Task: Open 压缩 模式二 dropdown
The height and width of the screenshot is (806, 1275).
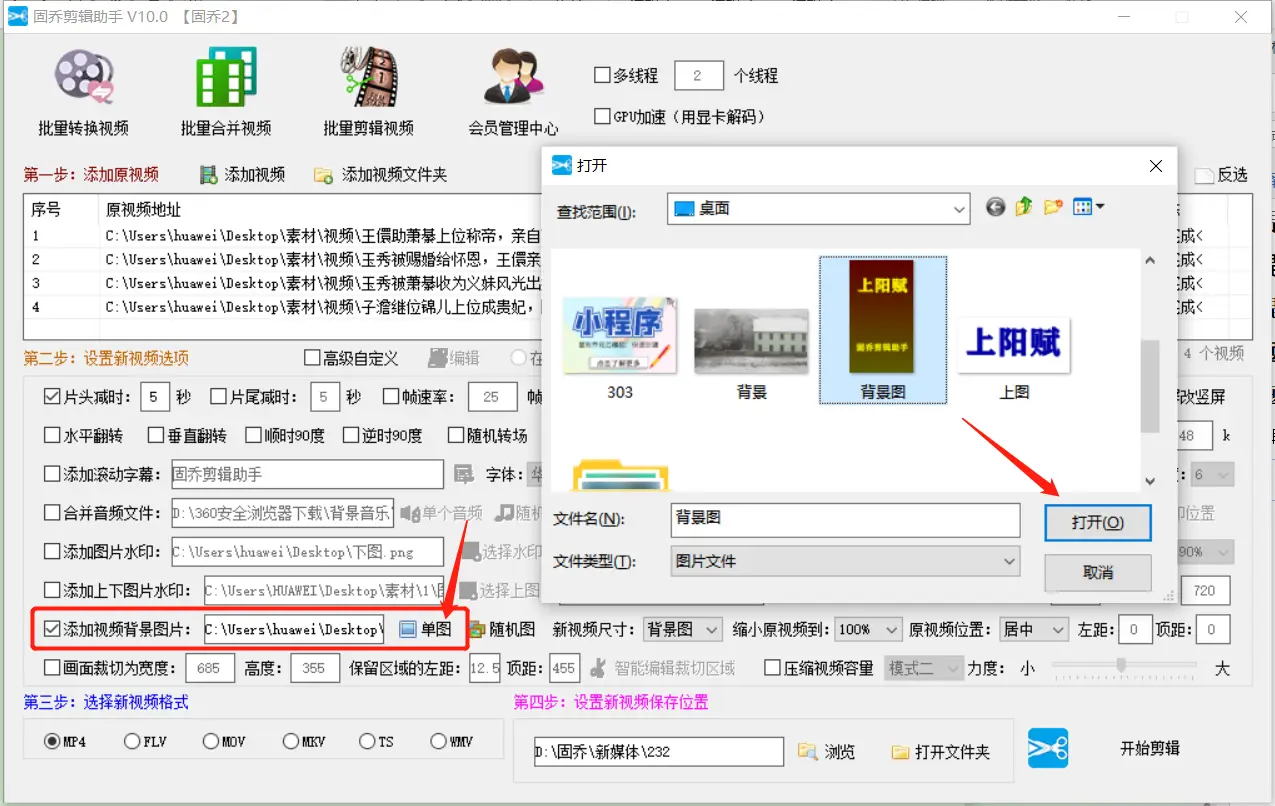Action: 923,668
